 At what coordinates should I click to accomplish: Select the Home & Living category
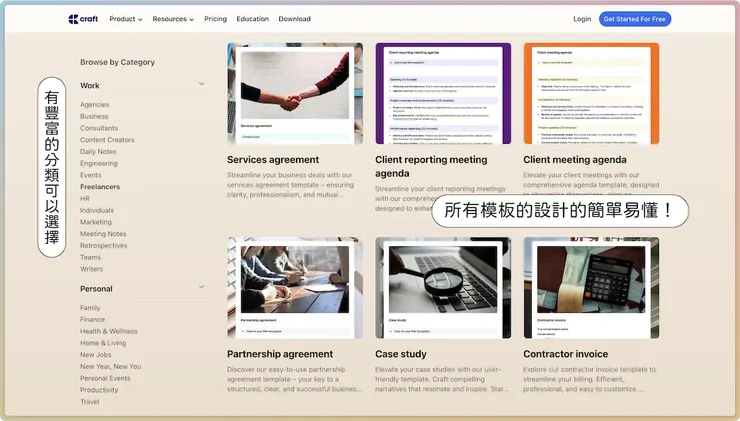coord(103,343)
